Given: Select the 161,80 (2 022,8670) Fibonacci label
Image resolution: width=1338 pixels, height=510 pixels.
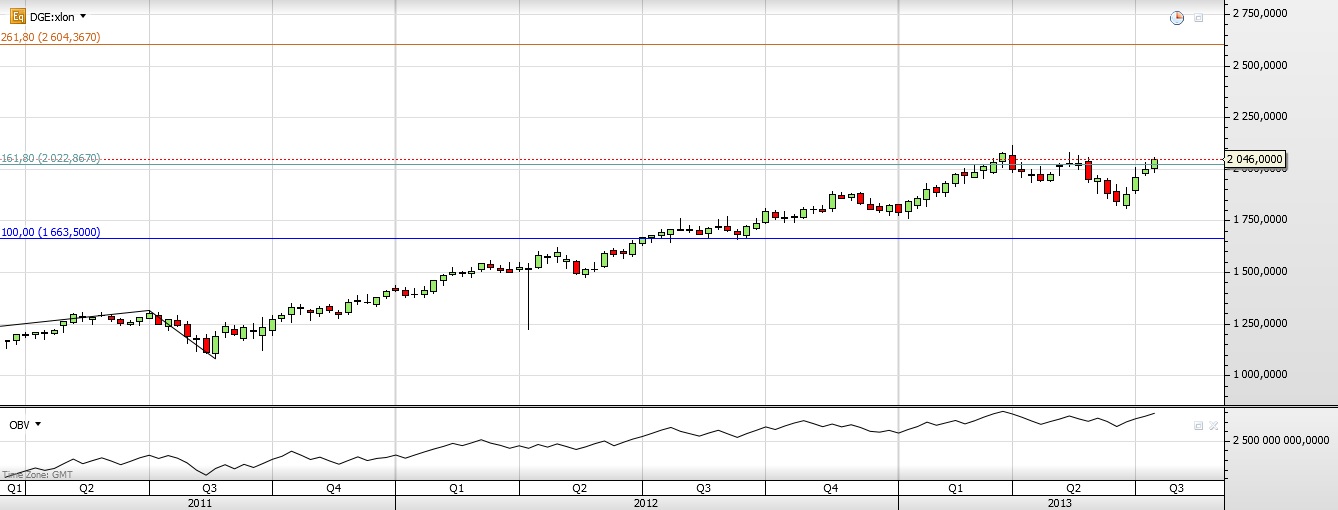Looking at the screenshot, I should pyautogui.click(x=50, y=159).
